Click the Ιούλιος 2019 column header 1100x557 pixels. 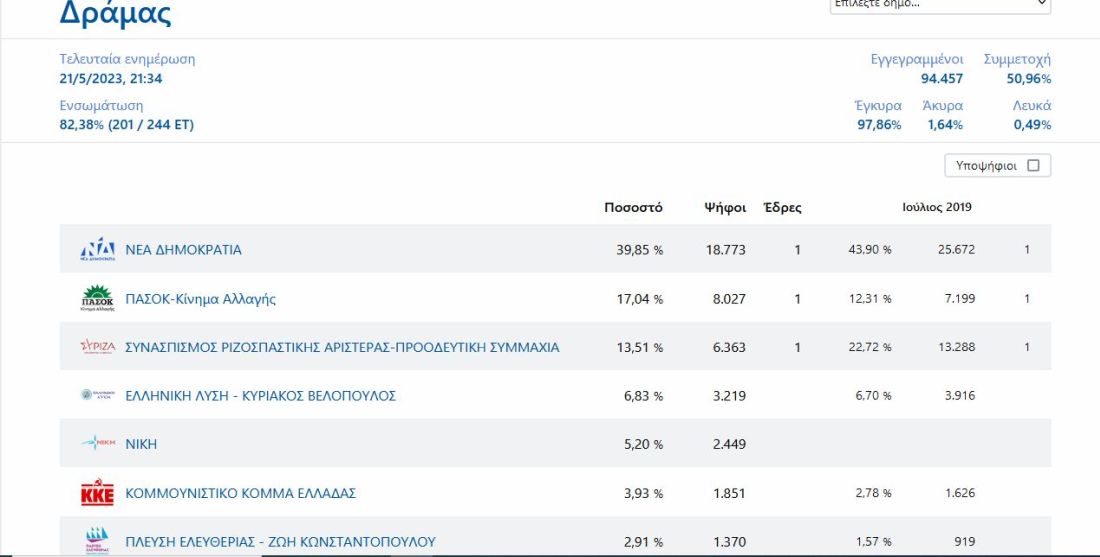pos(937,207)
